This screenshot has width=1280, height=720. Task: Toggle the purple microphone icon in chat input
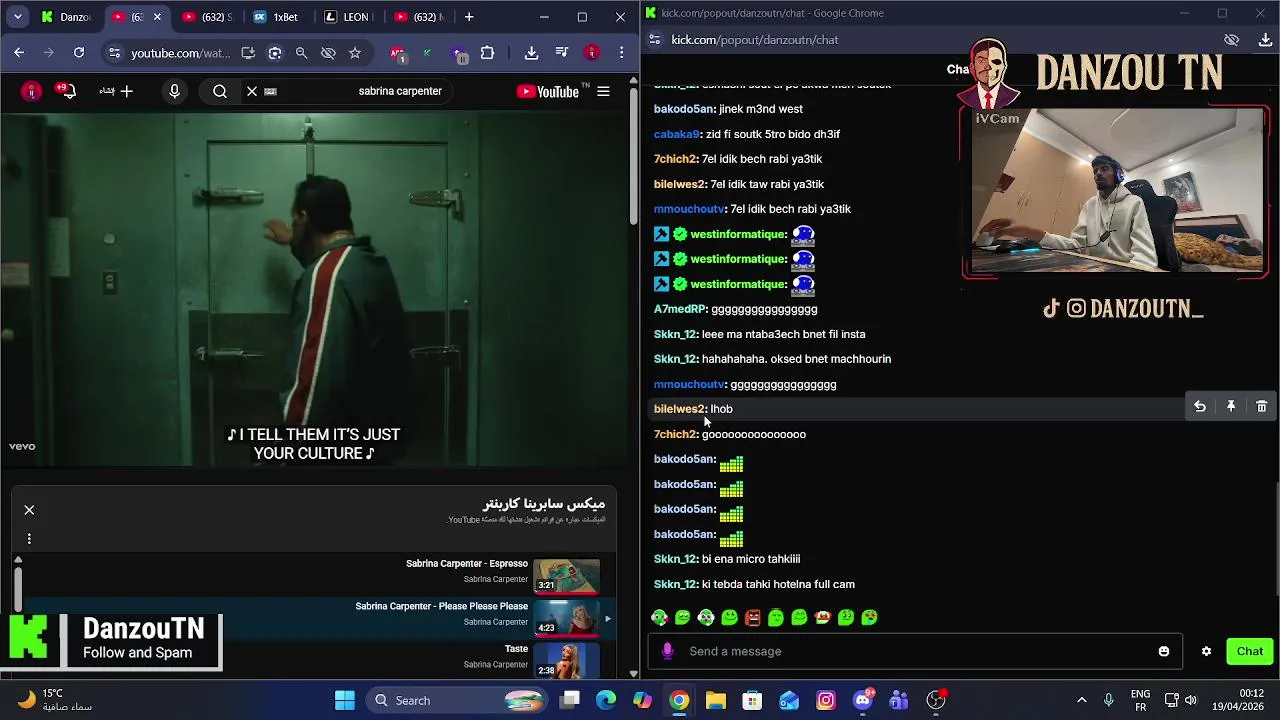(x=668, y=651)
